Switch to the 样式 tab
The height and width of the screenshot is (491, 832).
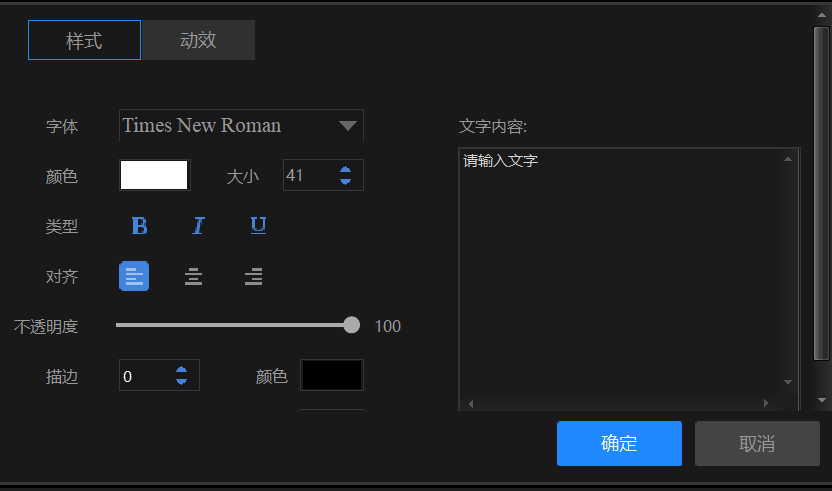click(x=84, y=41)
